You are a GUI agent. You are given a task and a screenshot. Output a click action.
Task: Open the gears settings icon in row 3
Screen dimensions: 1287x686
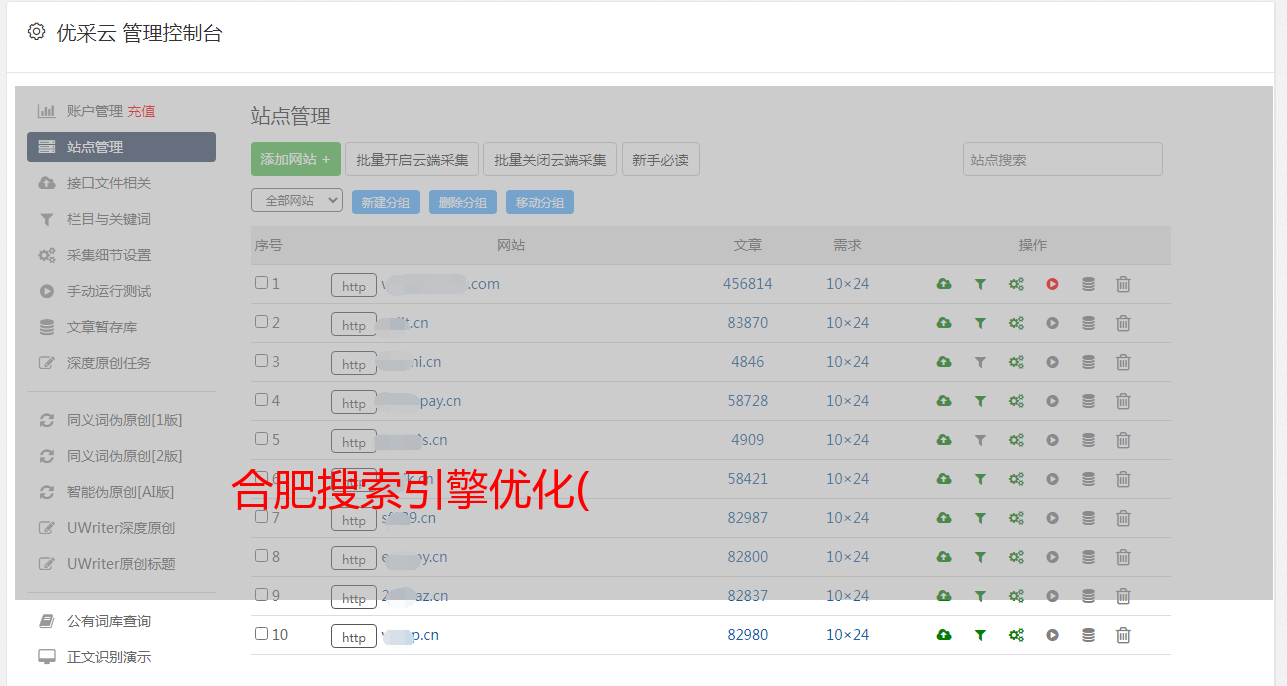(1016, 362)
